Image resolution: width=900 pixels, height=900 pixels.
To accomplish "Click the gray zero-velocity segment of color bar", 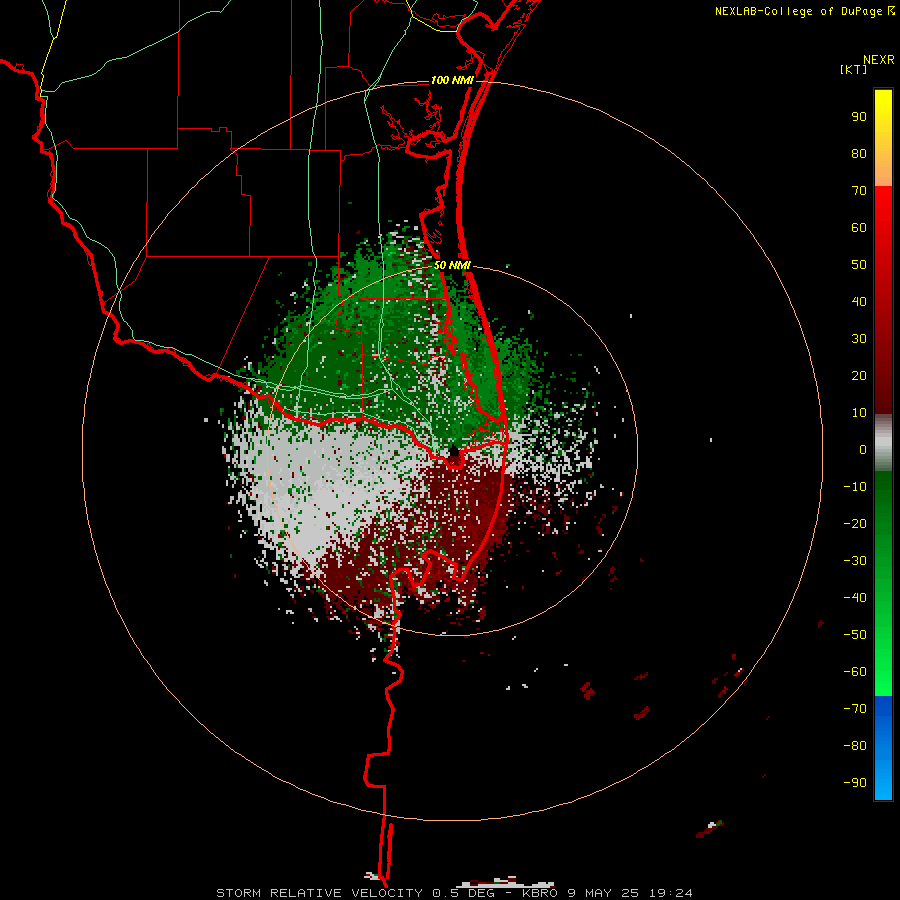I will coord(883,442).
